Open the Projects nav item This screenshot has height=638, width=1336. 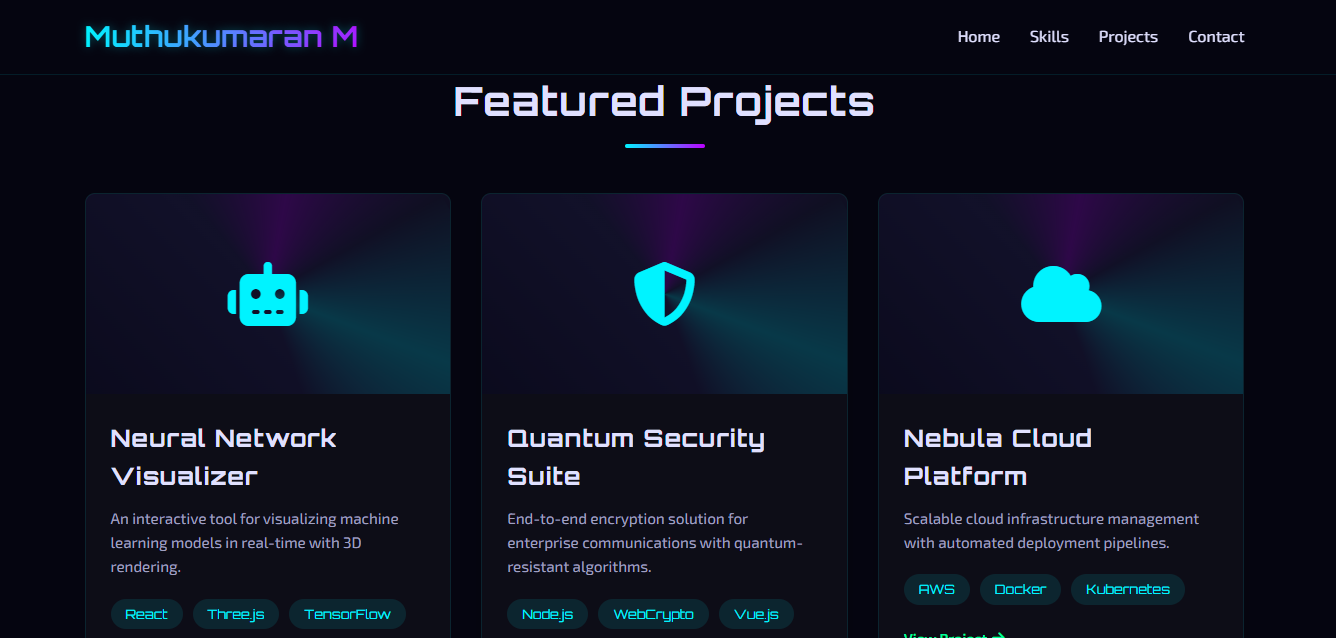[1128, 37]
